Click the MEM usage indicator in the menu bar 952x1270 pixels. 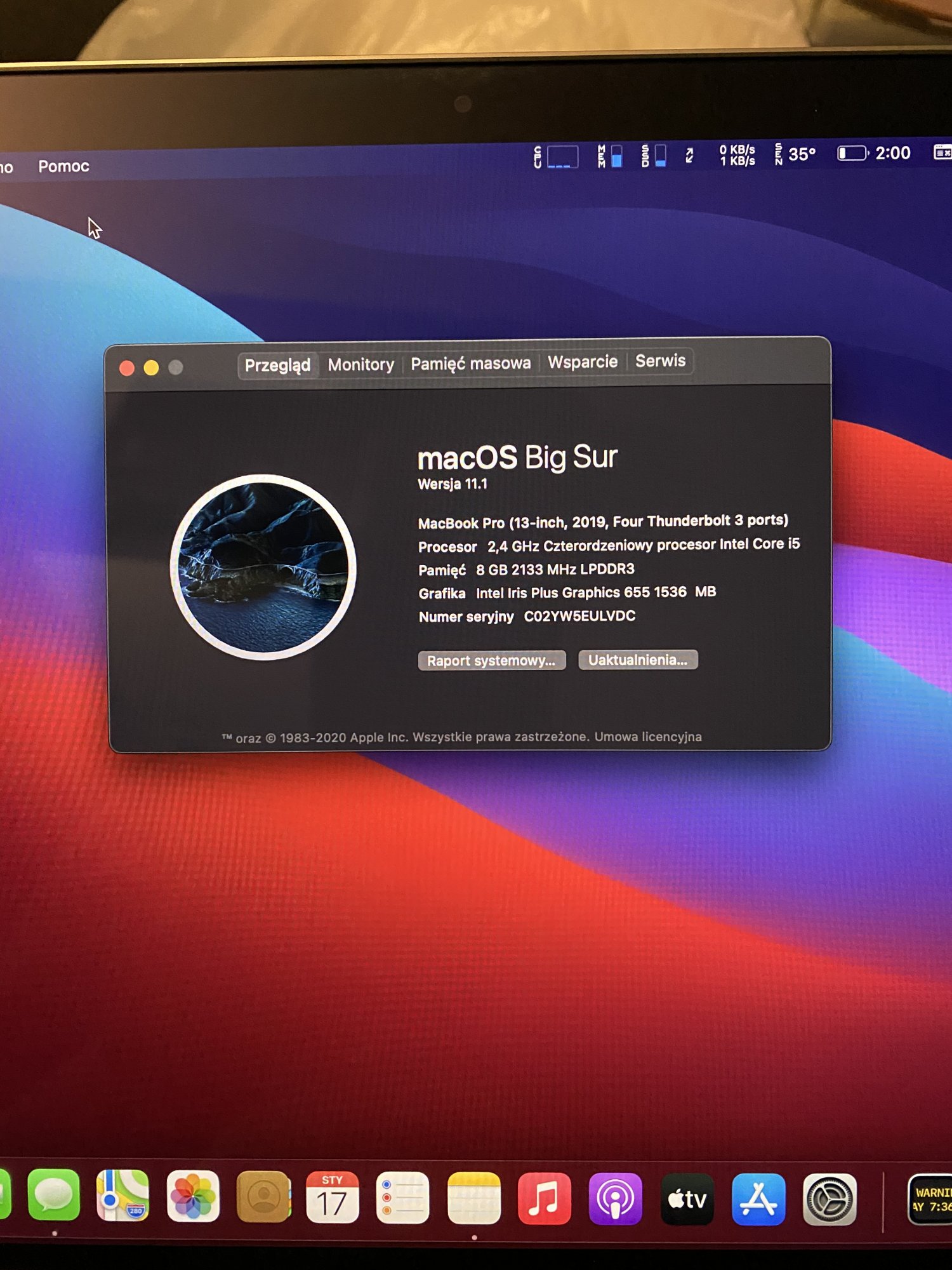[x=609, y=156]
